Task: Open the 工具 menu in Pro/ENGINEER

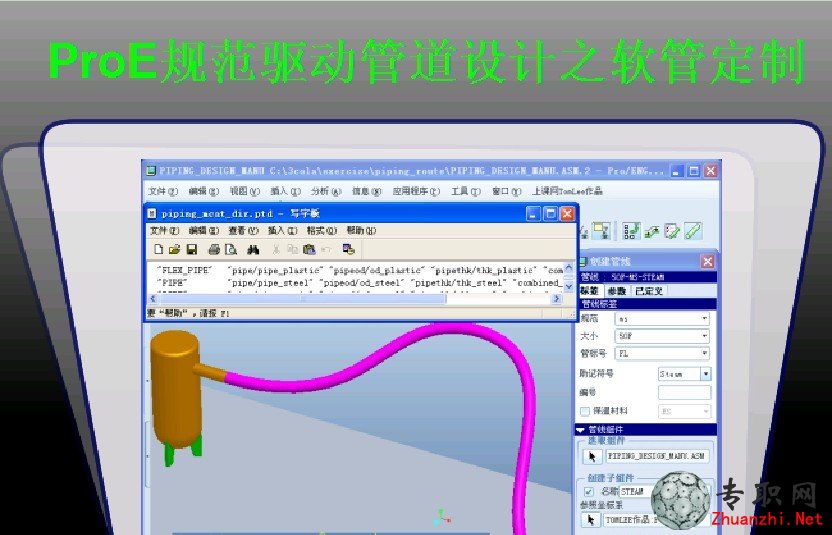Action: click(x=466, y=191)
